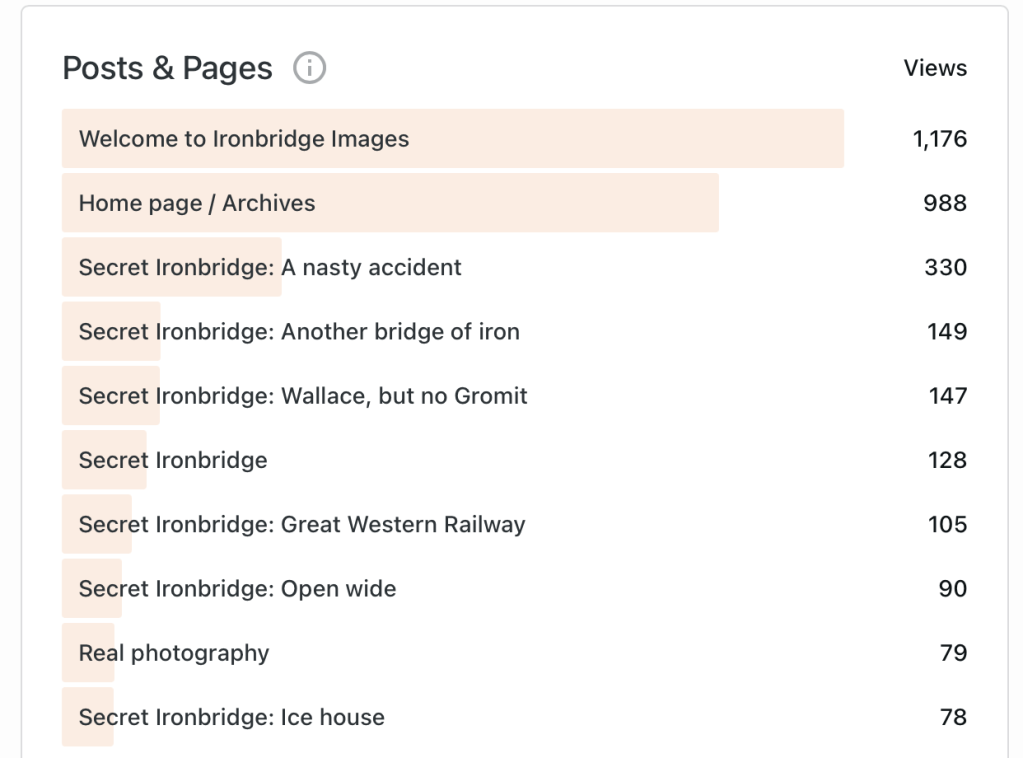This screenshot has height=758, width=1023.
Task: Click the 988 views count
Action: [945, 203]
